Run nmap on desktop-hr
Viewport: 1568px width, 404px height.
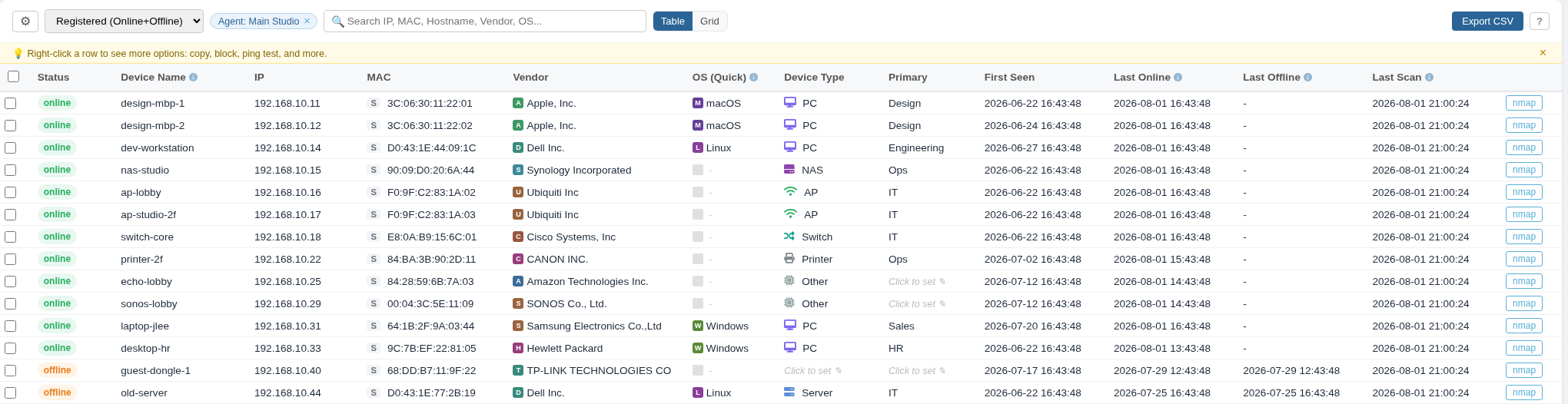tap(1523, 348)
